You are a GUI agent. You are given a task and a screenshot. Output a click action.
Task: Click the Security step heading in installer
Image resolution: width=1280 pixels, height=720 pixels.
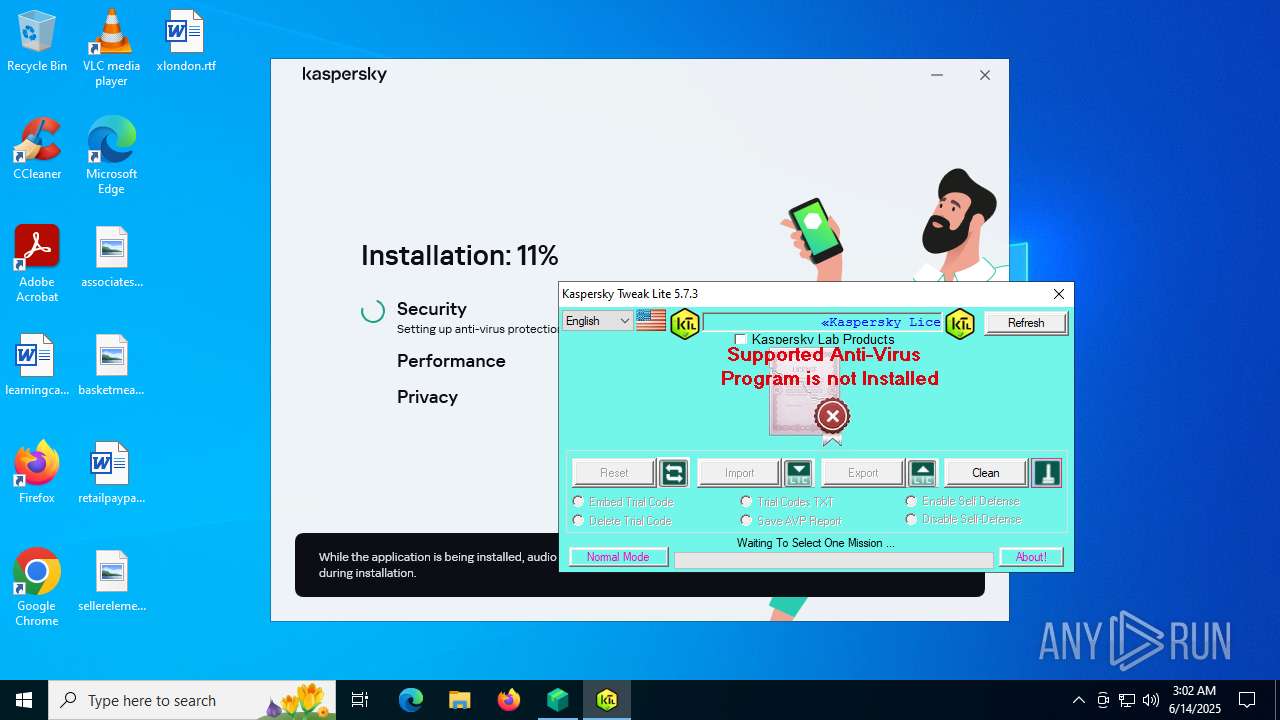point(431,309)
